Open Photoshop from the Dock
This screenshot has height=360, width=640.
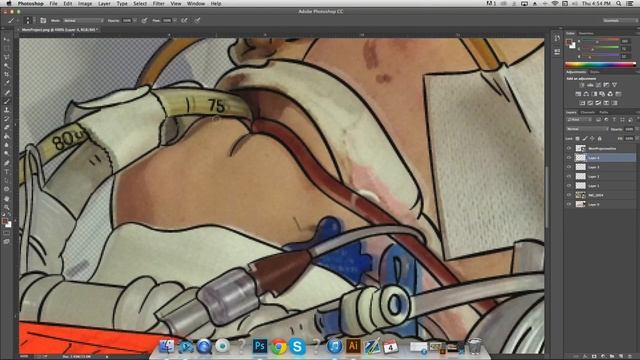pos(260,346)
